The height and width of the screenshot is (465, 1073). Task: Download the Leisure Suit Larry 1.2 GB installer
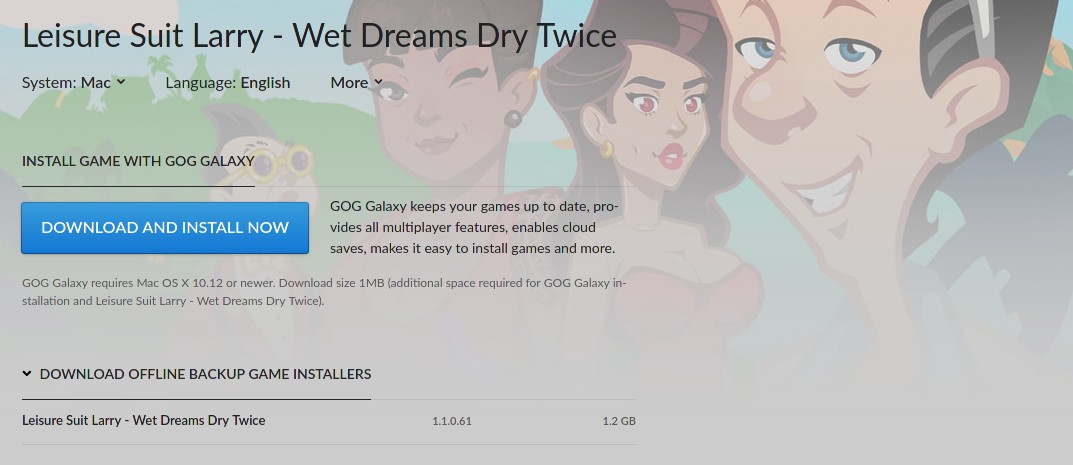(328, 421)
